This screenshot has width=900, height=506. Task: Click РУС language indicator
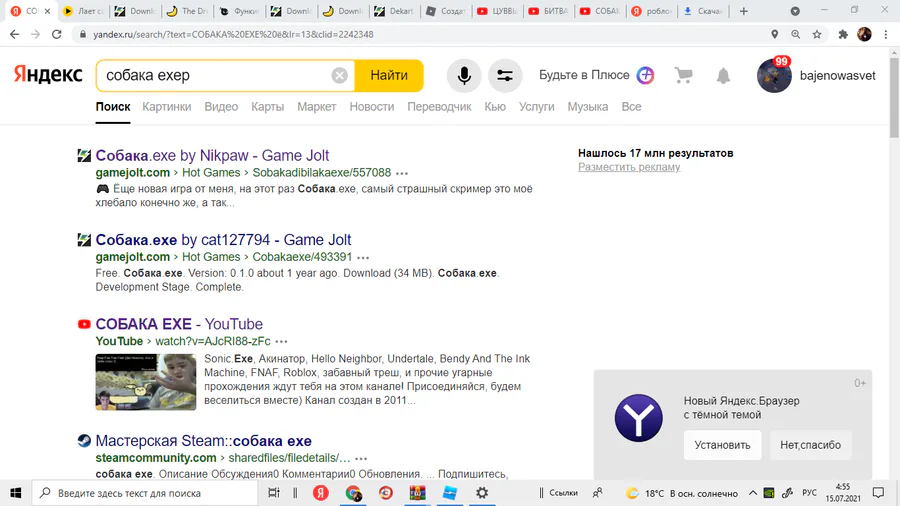pyautogui.click(x=809, y=493)
